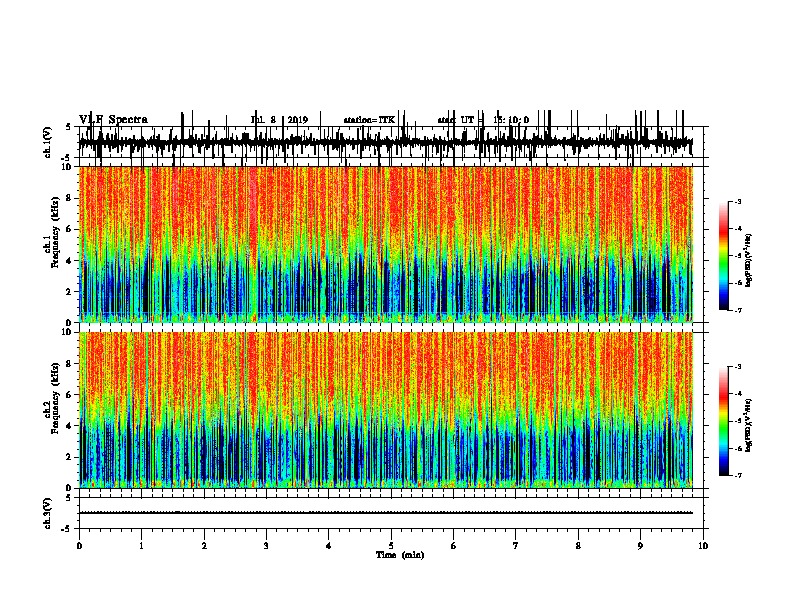Screen dimensions: 792x612
Task: Click the "6" kHz tick of ch.1 spectrogram
Action: click(70, 229)
